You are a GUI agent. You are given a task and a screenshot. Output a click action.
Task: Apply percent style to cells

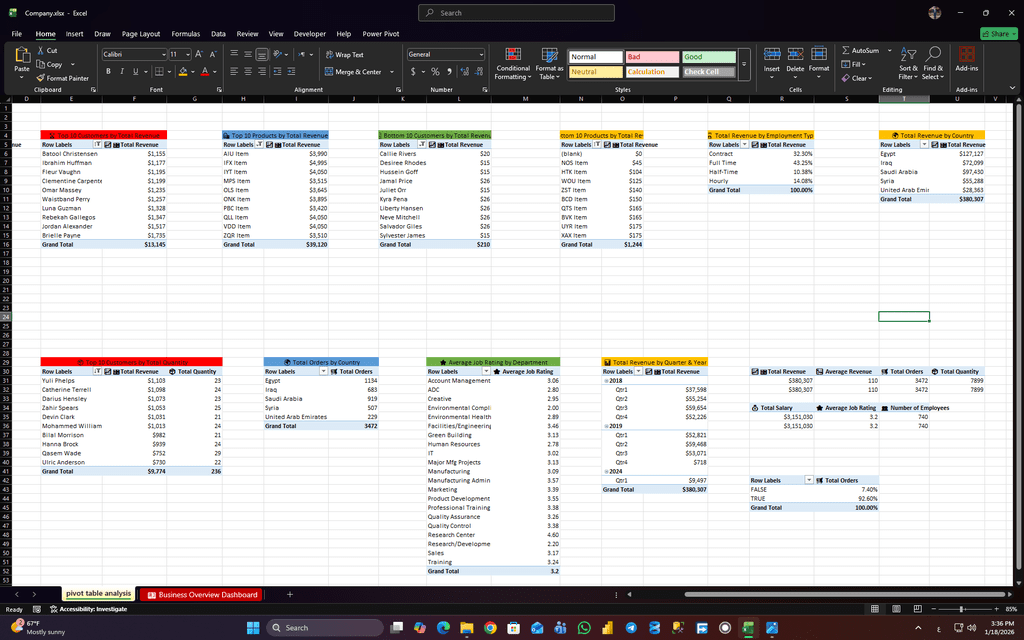(435, 72)
